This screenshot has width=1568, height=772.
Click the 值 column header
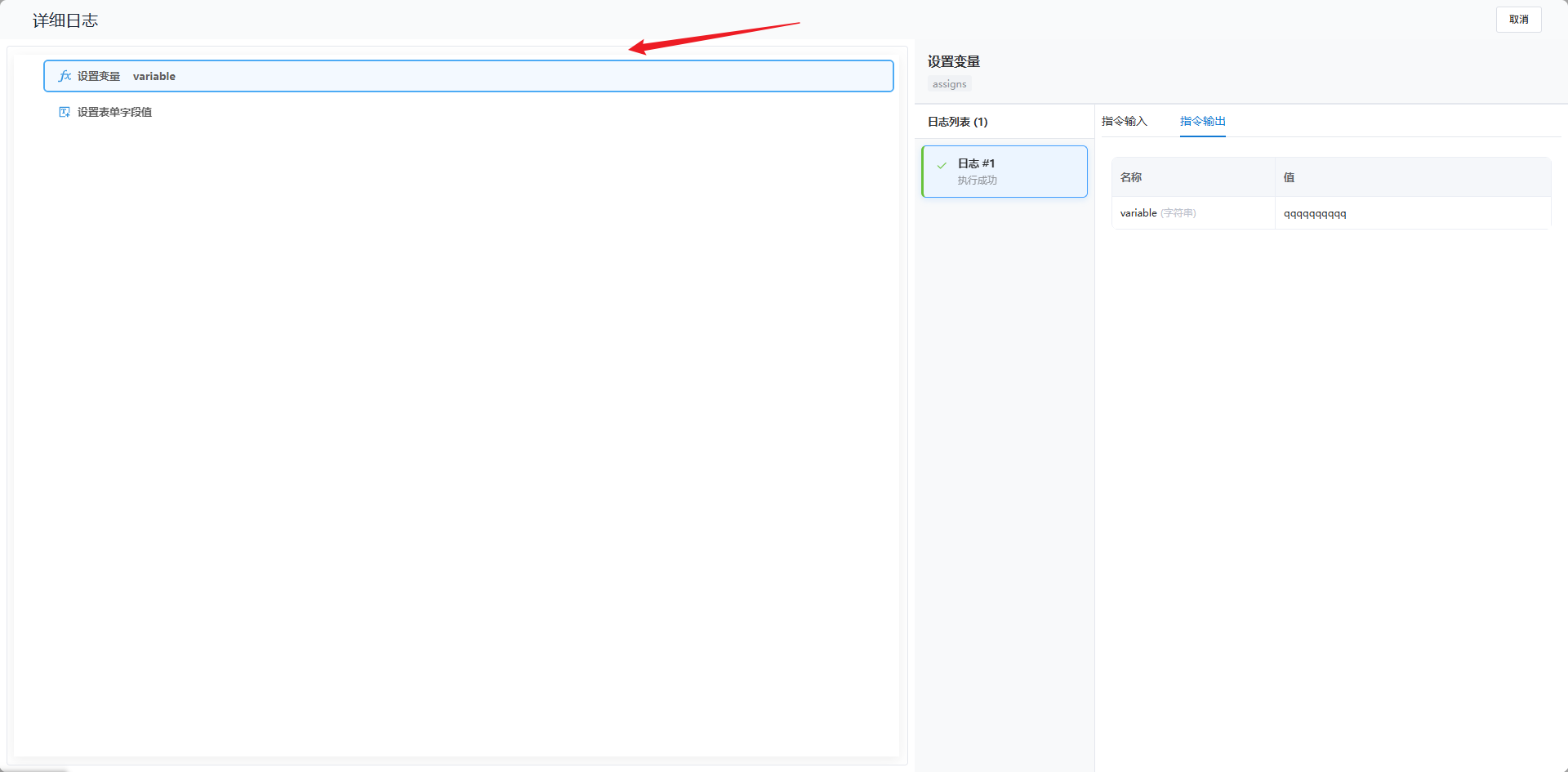1289,177
